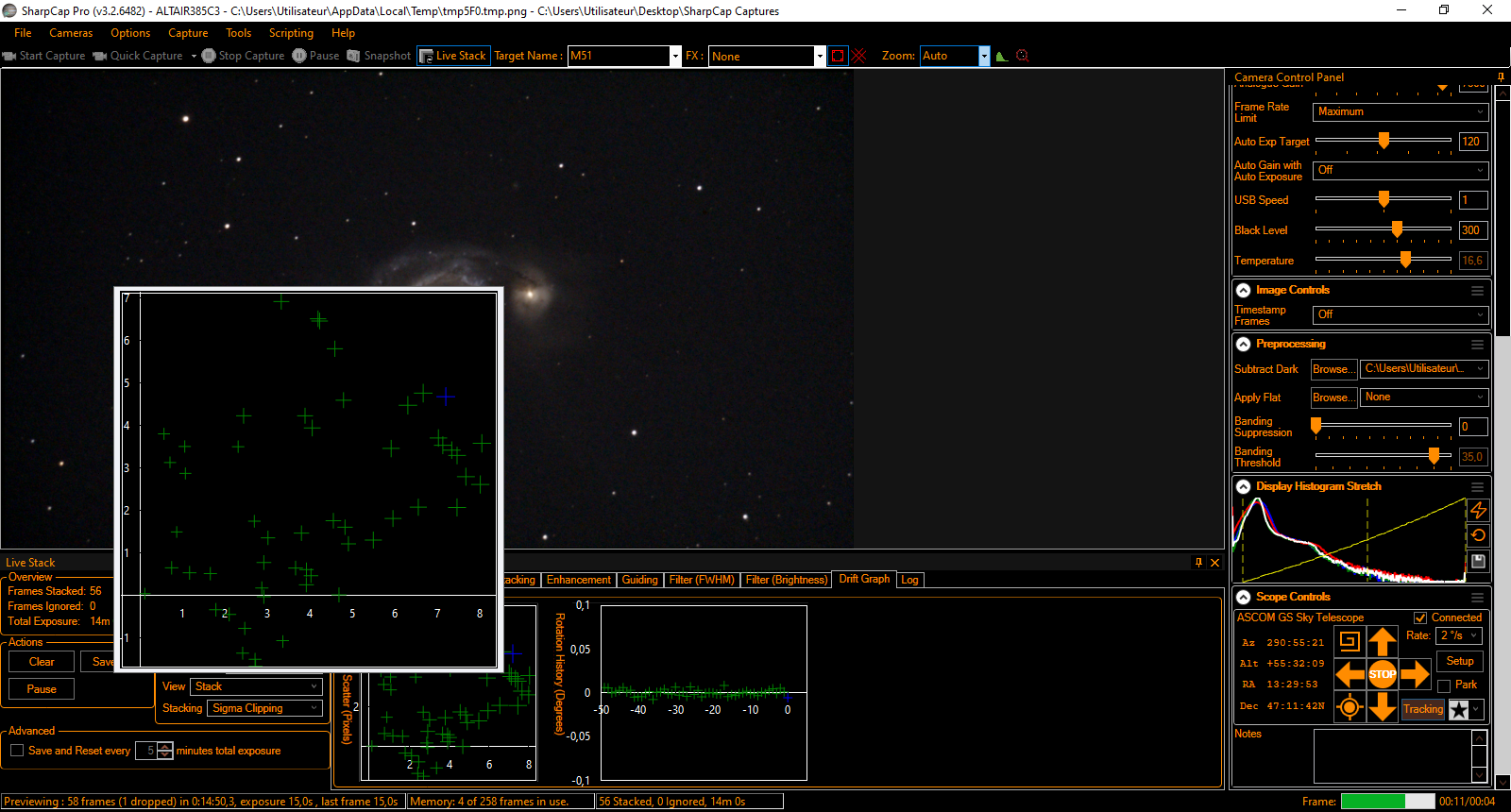
Task: Reset histogram stretch with the circular arrow
Action: (1479, 535)
